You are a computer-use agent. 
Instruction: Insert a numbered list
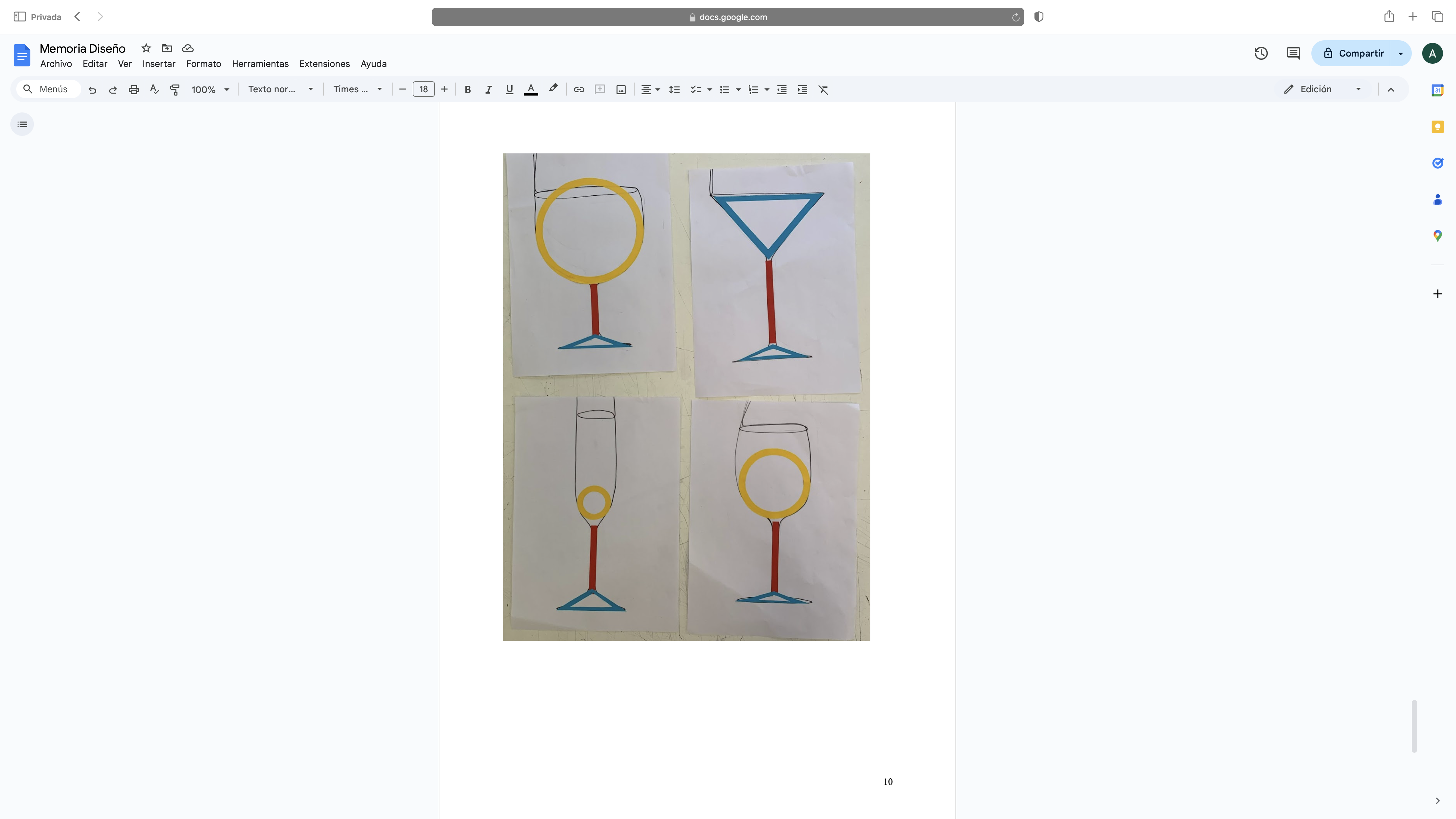tap(753, 89)
